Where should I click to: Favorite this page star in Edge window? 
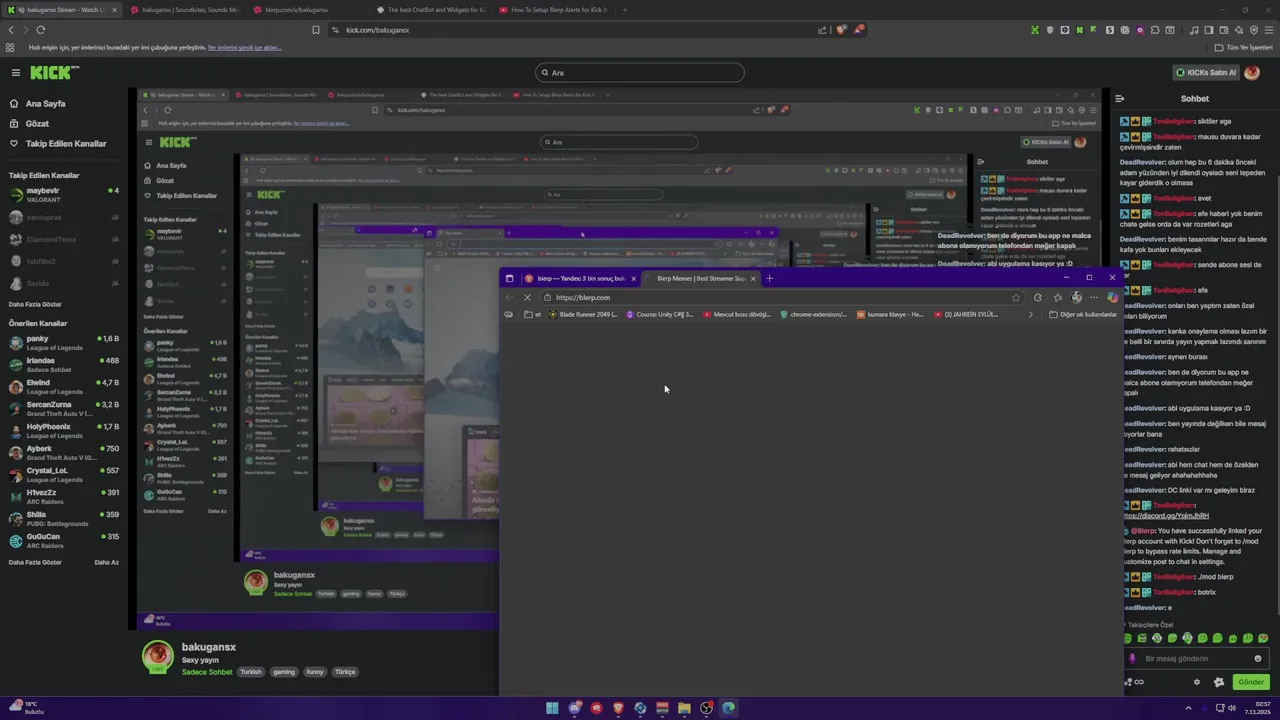(x=1016, y=297)
